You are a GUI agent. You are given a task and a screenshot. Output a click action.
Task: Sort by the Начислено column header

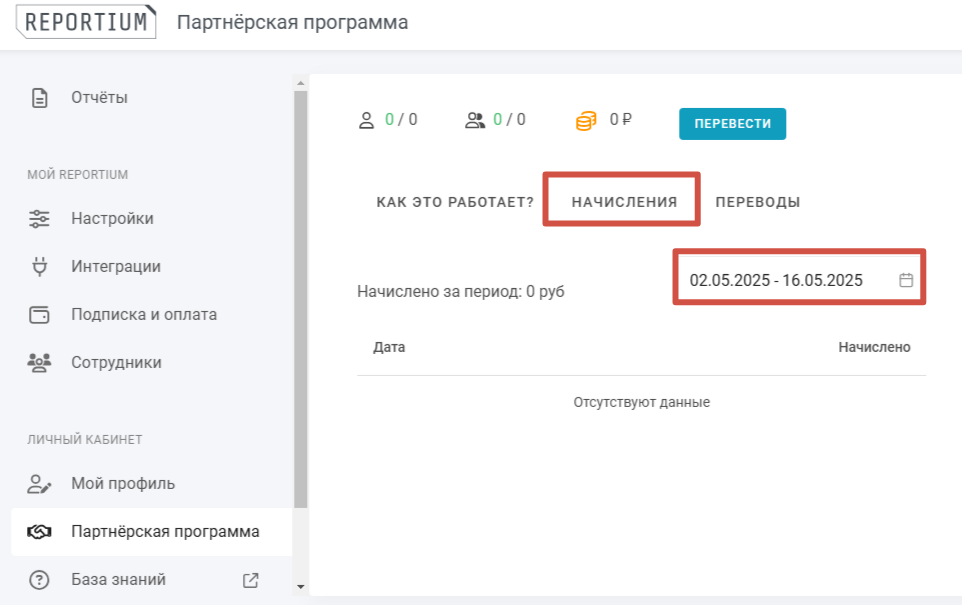(874, 347)
